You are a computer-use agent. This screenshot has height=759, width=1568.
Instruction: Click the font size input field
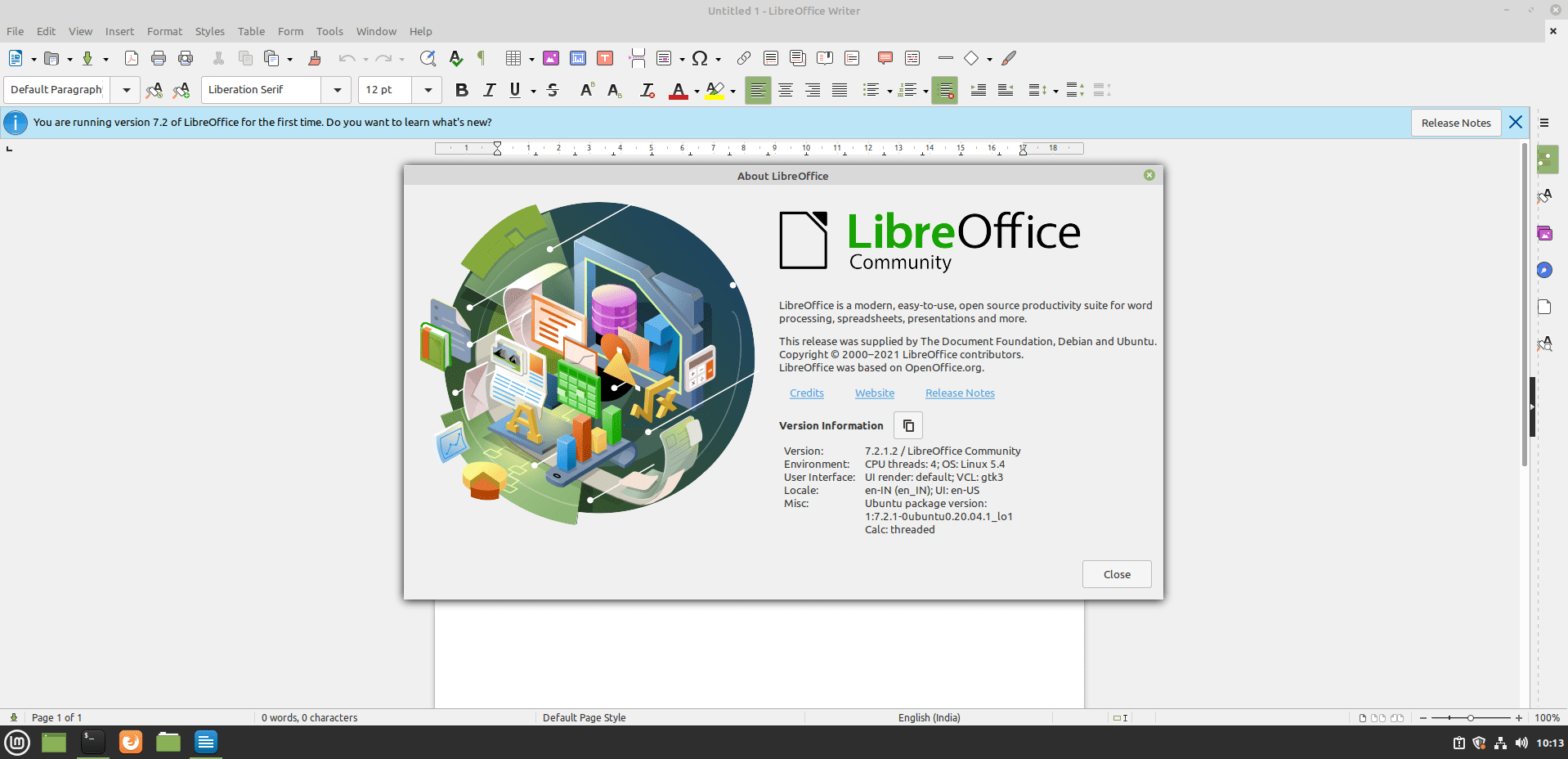point(386,90)
